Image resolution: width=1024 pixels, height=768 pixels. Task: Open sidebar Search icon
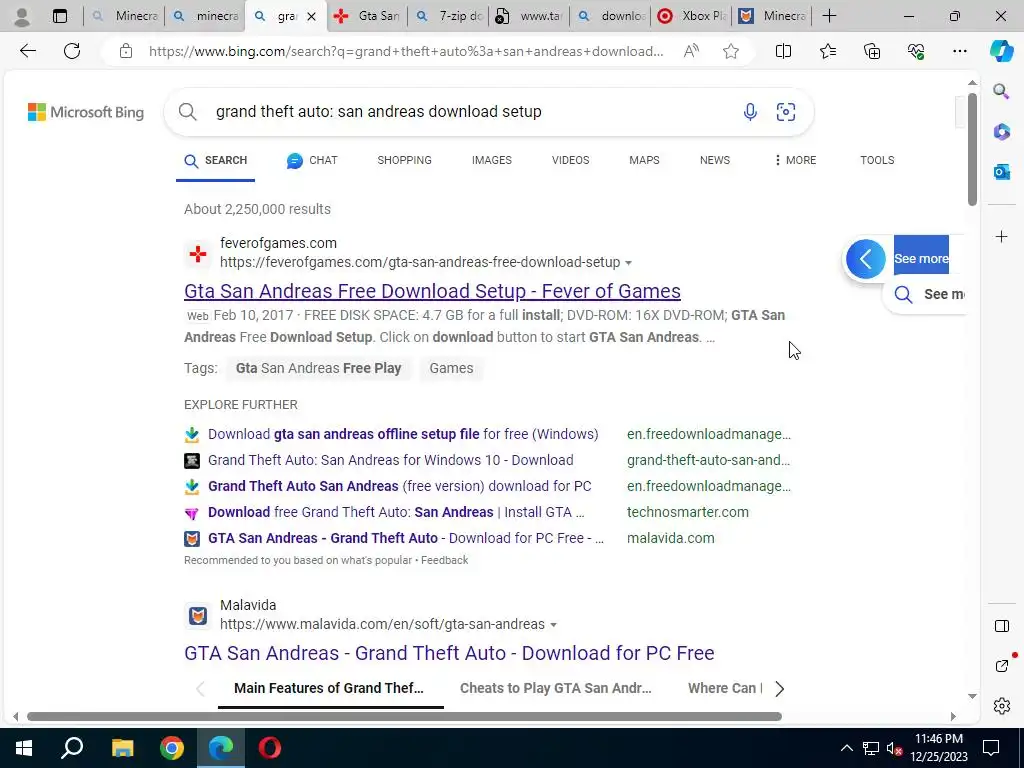point(1001,91)
